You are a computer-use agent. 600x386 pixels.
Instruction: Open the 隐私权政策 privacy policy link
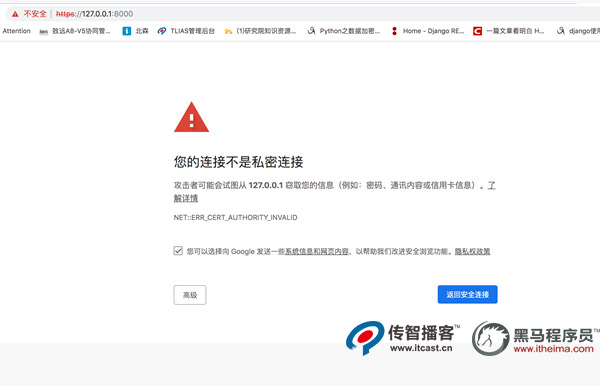[472, 251]
